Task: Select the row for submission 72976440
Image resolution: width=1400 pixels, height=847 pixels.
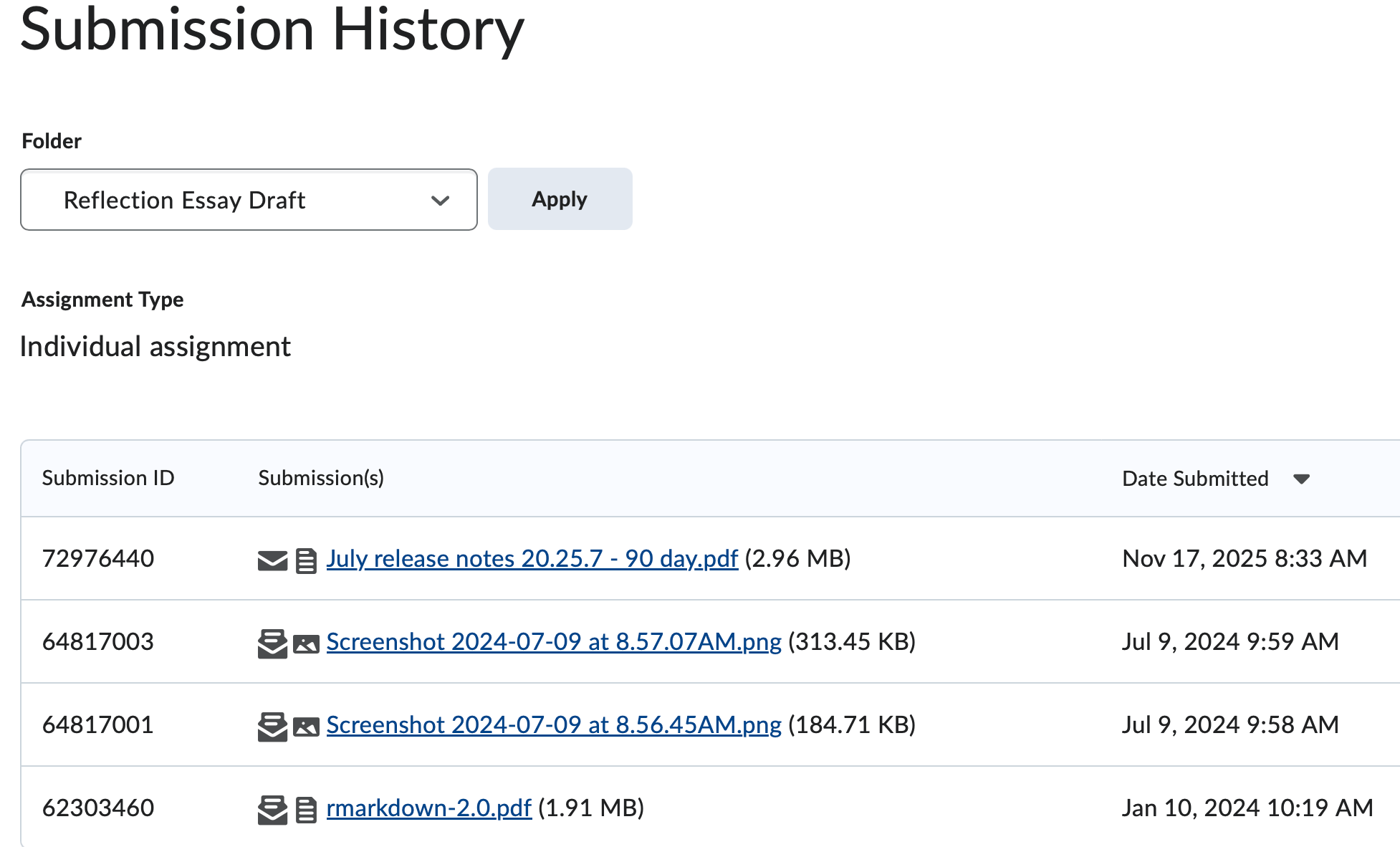Action: click(98, 559)
